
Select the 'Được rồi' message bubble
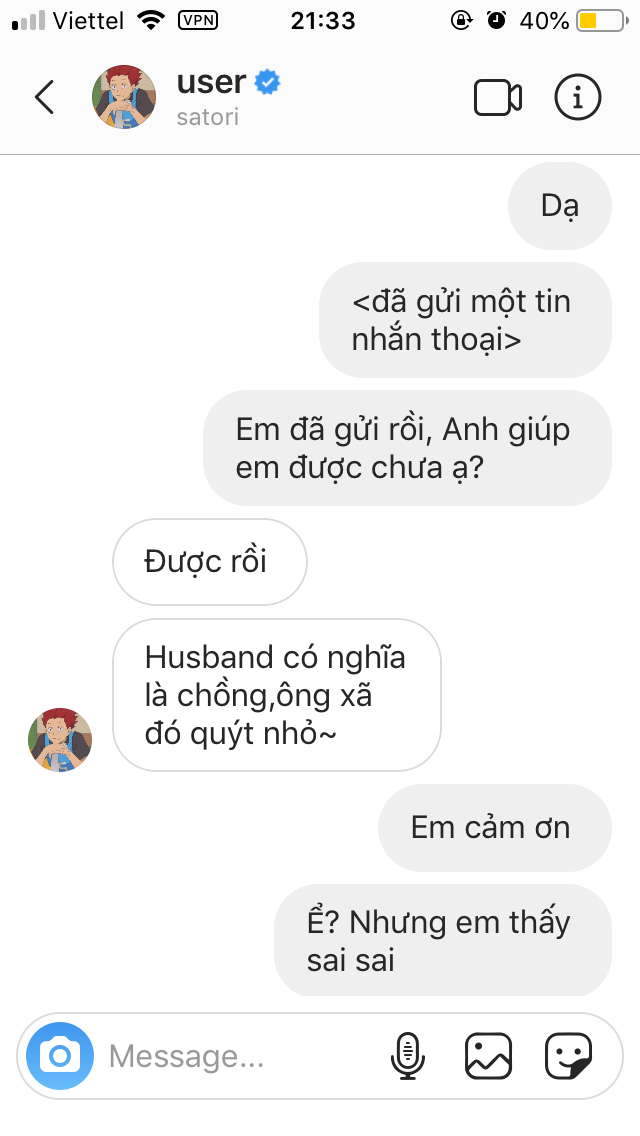tap(209, 561)
